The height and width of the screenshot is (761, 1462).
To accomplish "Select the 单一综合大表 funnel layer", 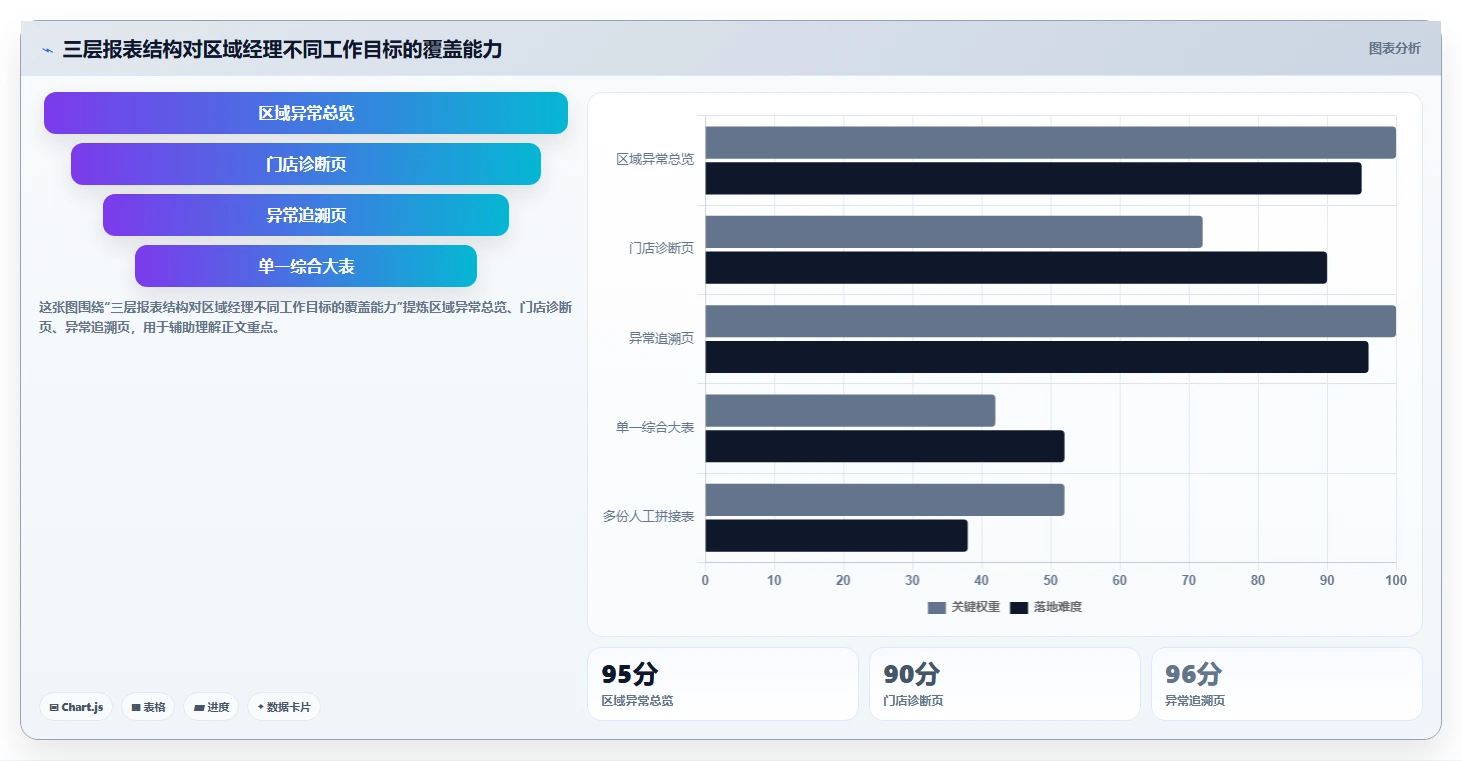I will 306,266.
